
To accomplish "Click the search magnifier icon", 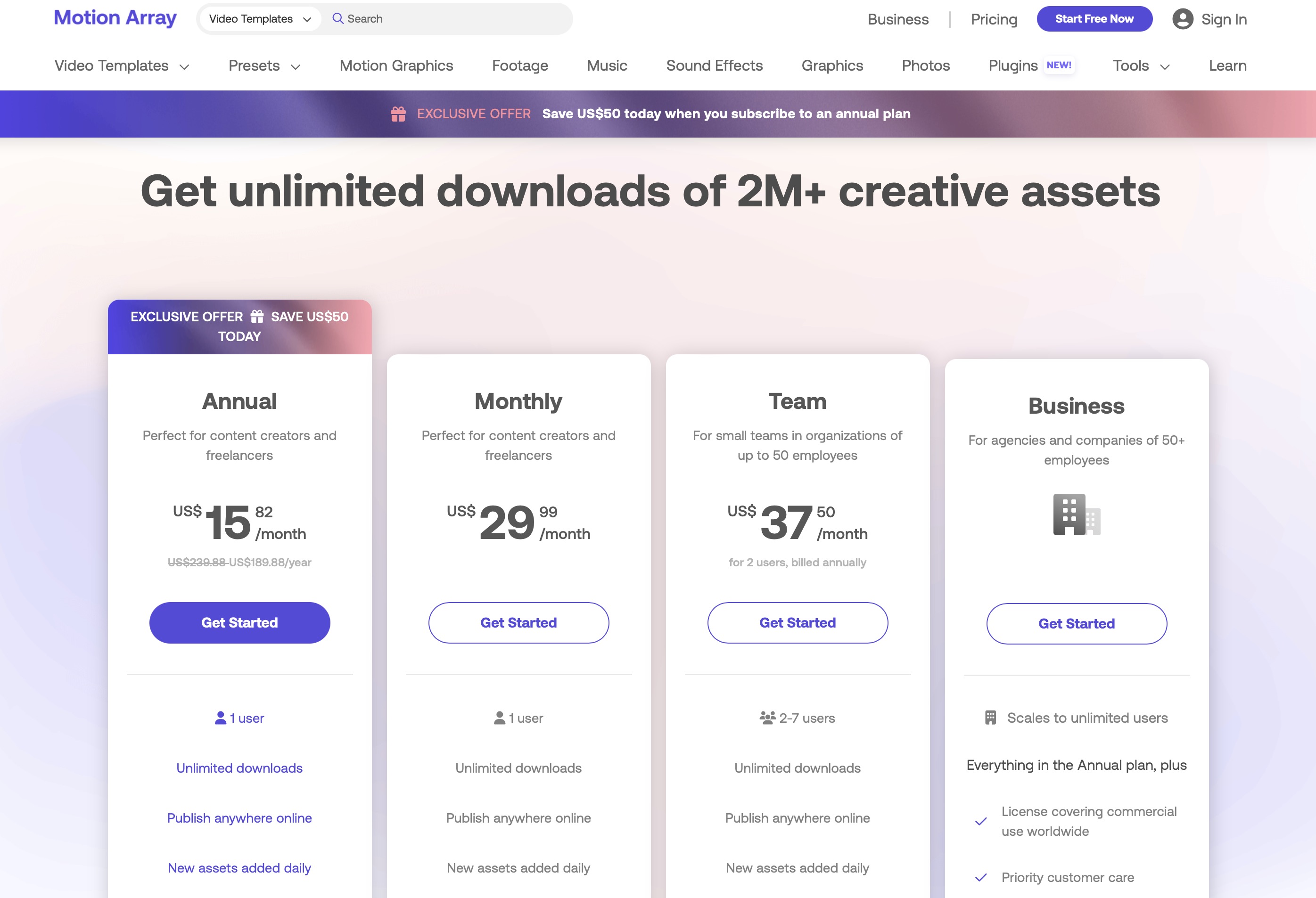I will (x=337, y=19).
